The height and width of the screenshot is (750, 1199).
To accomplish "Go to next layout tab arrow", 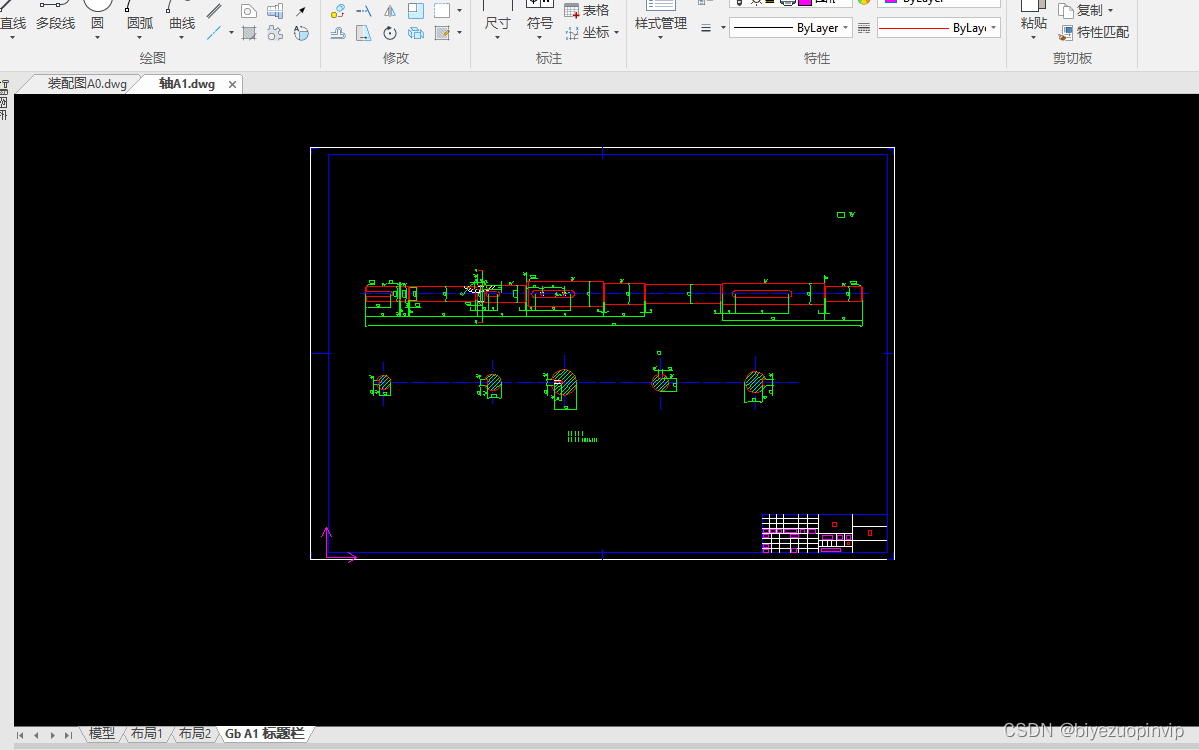I will pos(52,735).
